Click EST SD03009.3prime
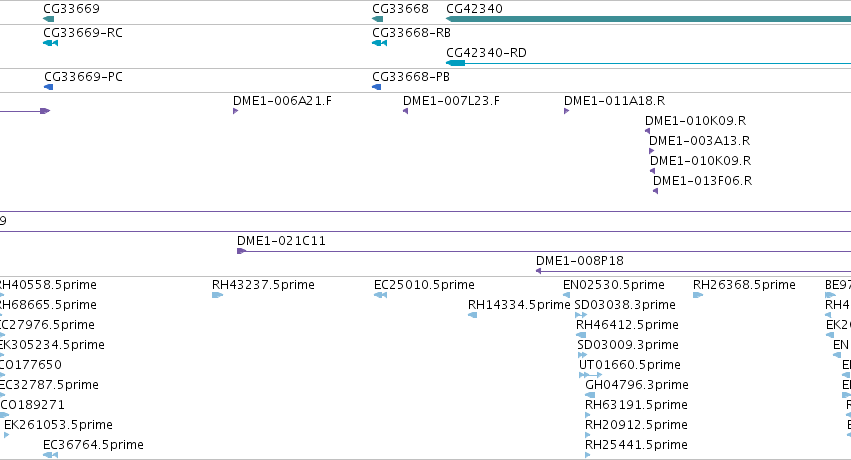The image size is (851, 460). click(x=628, y=345)
